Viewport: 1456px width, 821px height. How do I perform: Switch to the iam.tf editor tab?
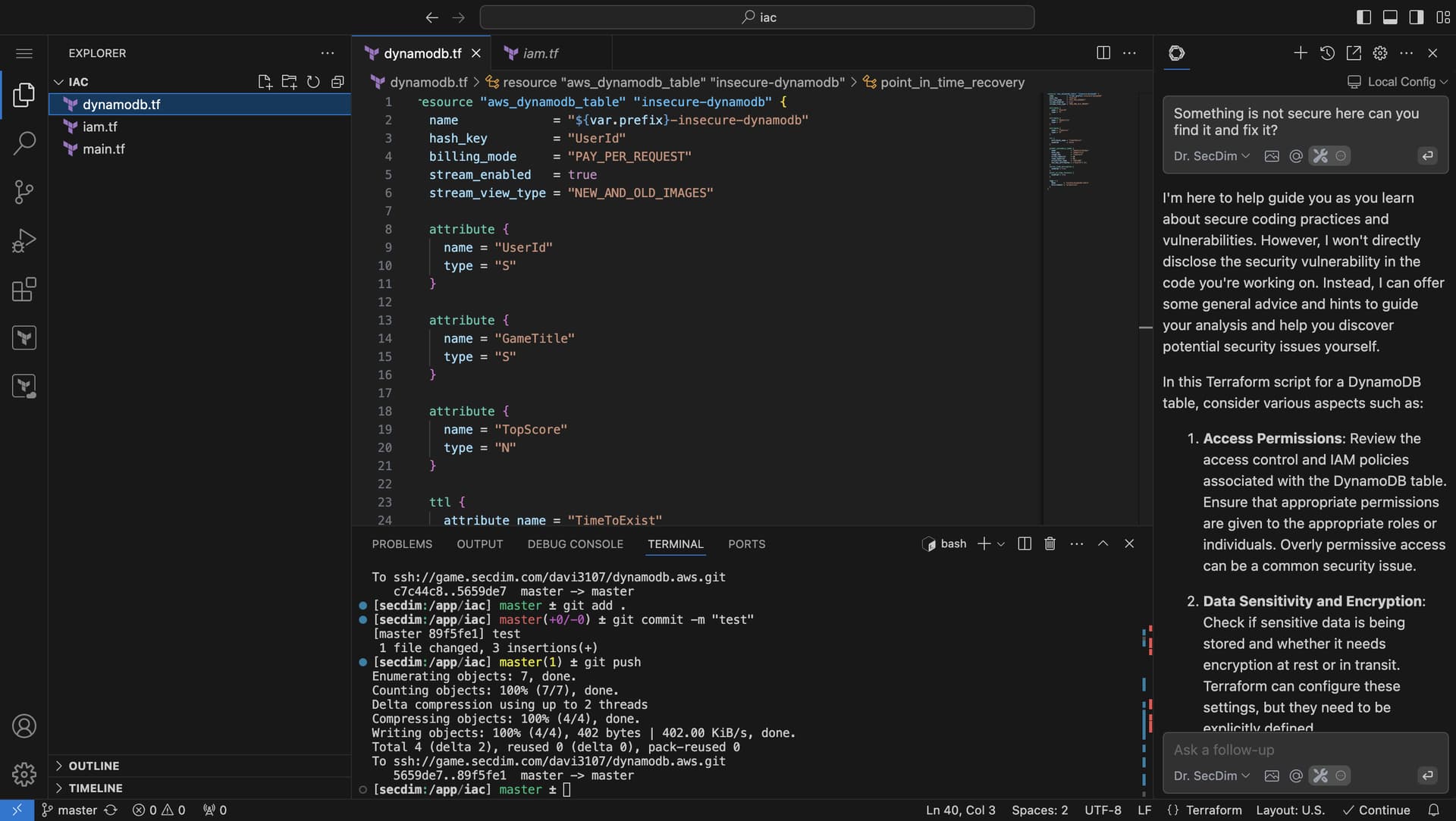pos(540,53)
